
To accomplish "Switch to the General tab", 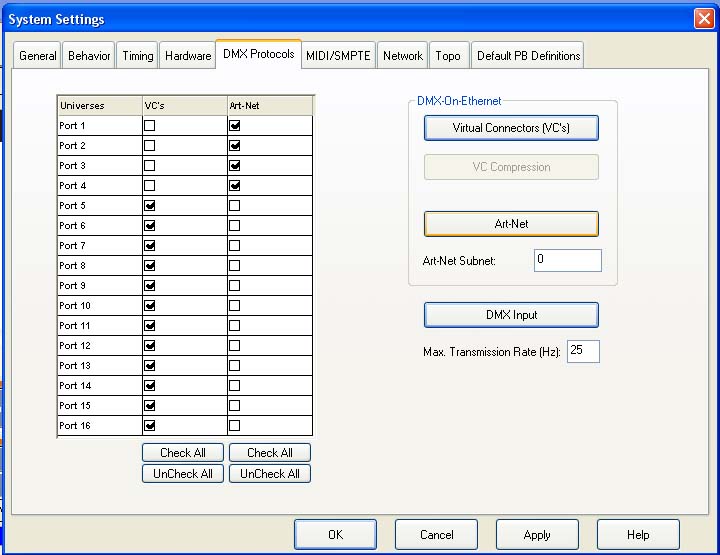I will (37, 56).
